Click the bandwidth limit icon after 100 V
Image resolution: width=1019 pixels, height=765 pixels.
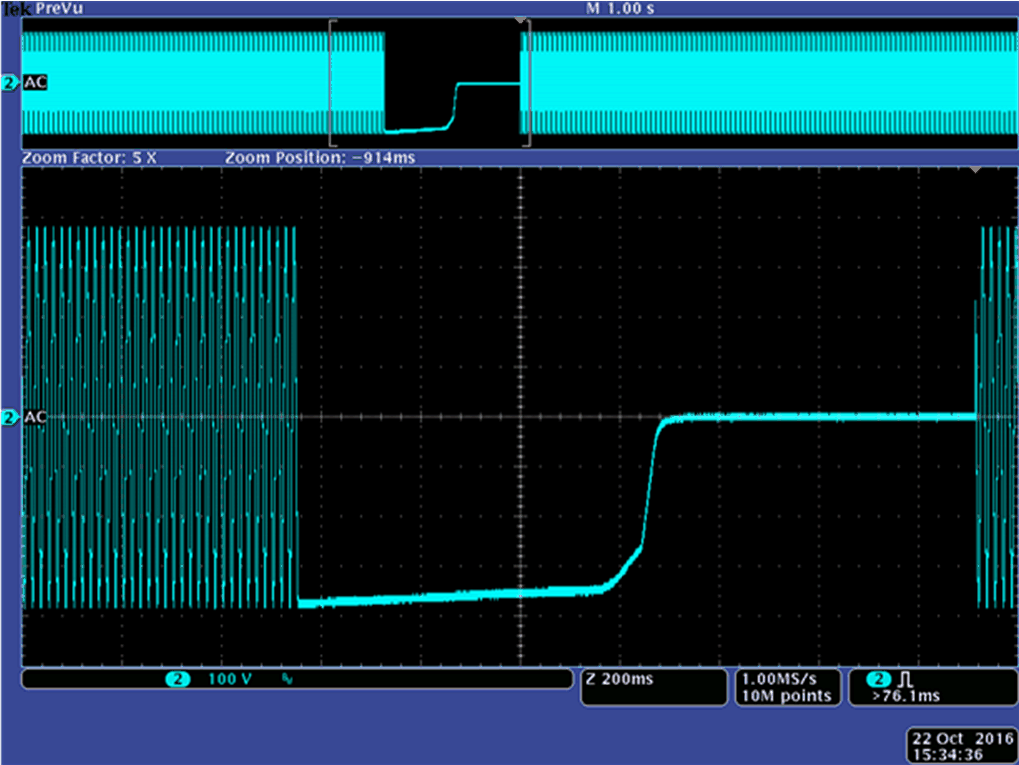coord(287,680)
